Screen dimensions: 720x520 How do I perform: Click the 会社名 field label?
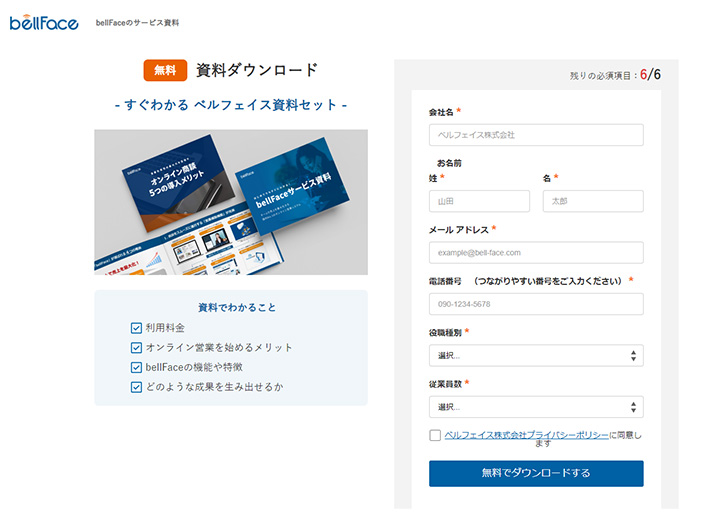point(441,112)
